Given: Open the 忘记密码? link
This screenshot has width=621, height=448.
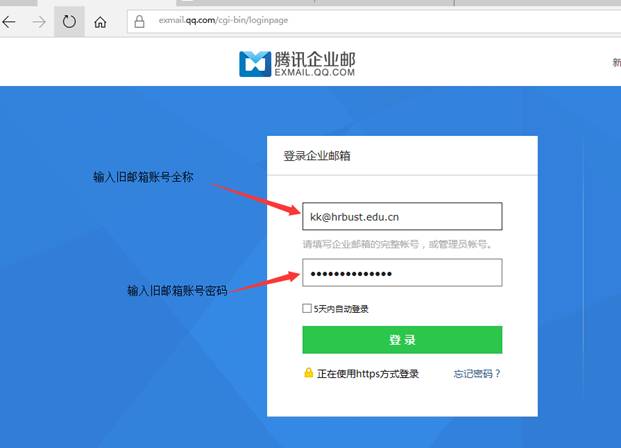Looking at the screenshot, I should pos(477,373).
